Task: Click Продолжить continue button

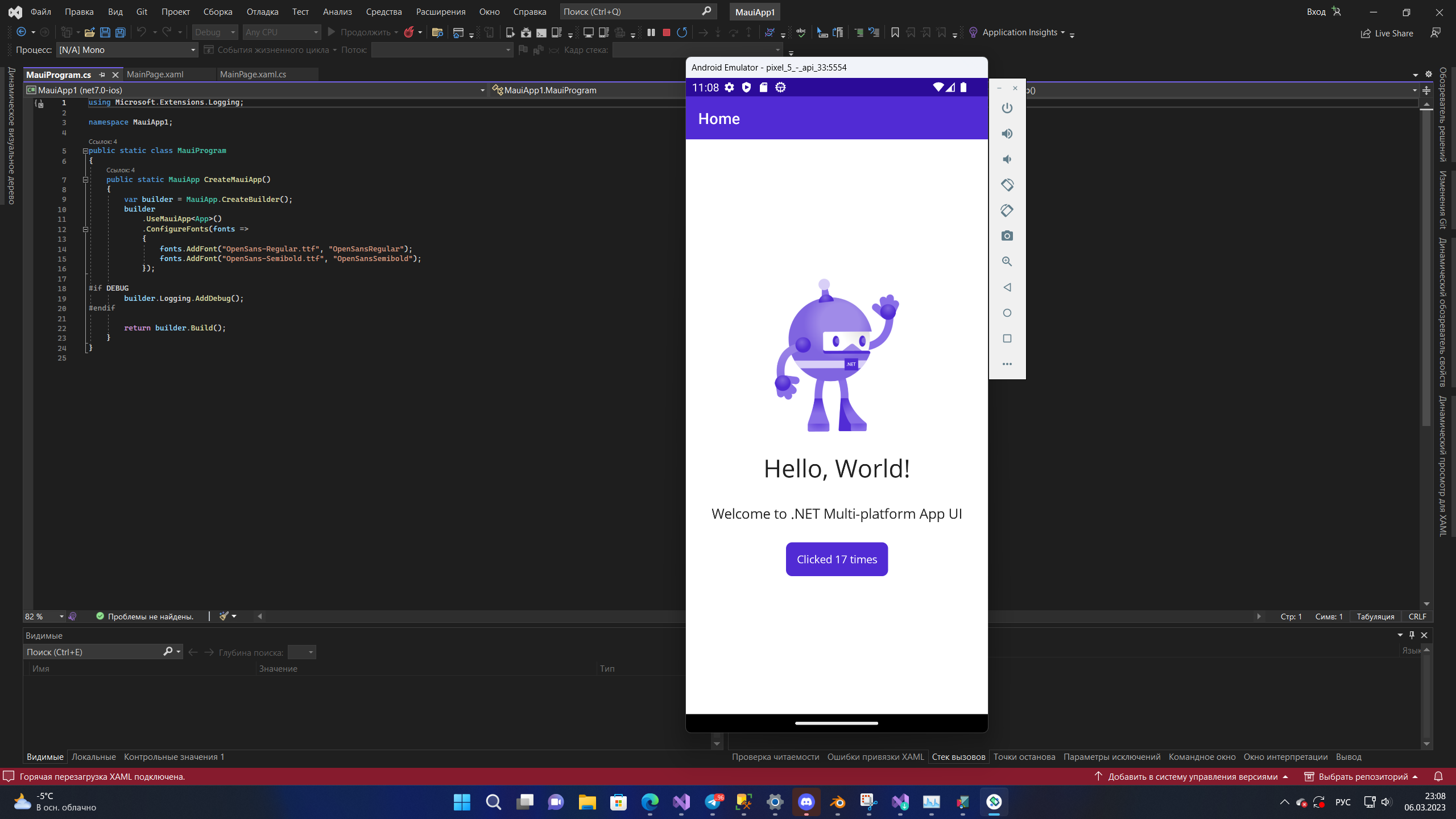Action: click(362, 32)
